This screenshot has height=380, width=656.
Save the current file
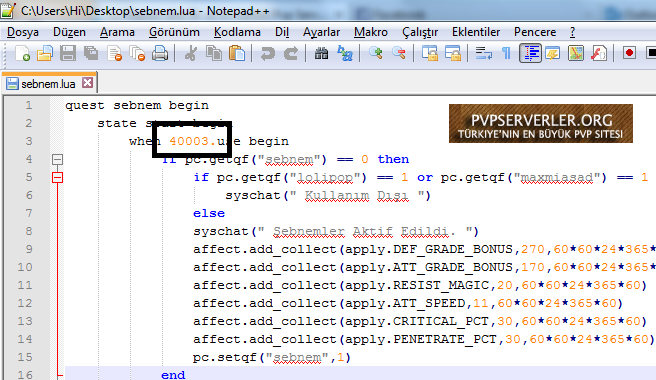[x=68, y=54]
